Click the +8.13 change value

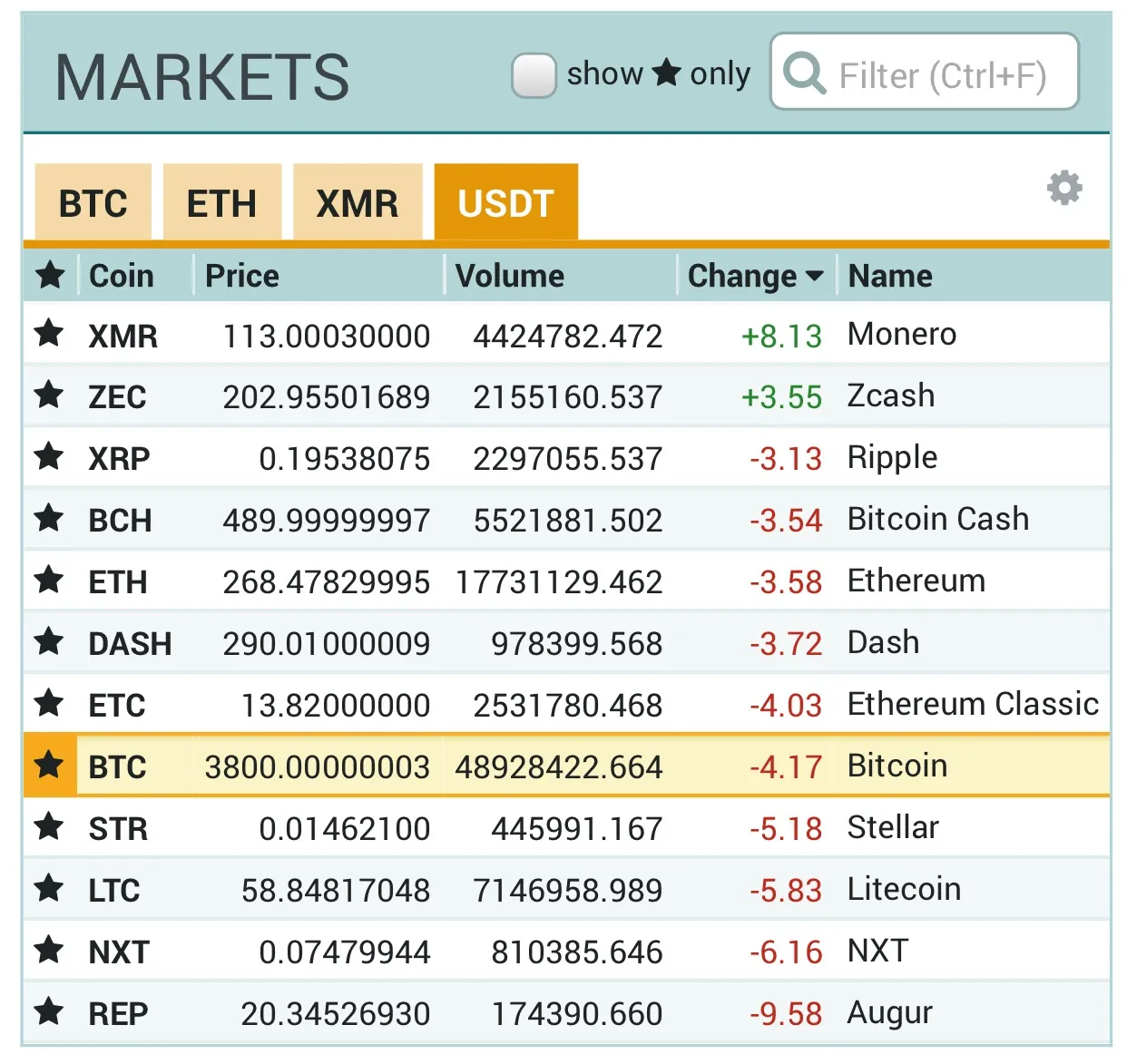coord(781,336)
